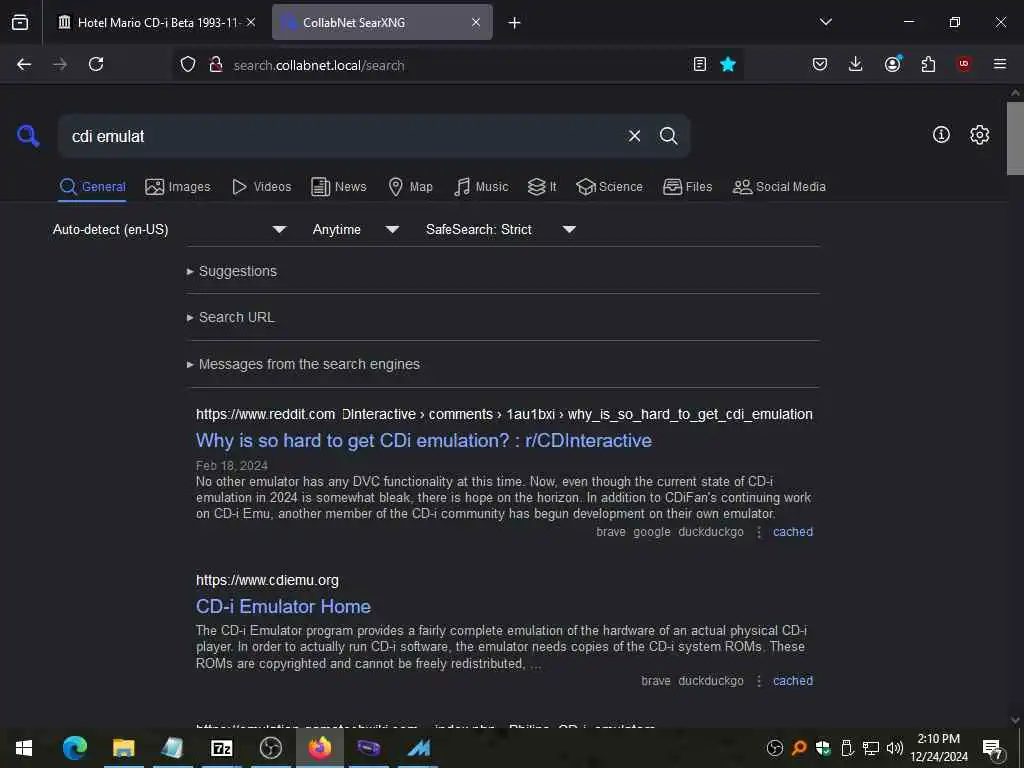Open OBS Studio from the taskbar

tap(270, 748)
